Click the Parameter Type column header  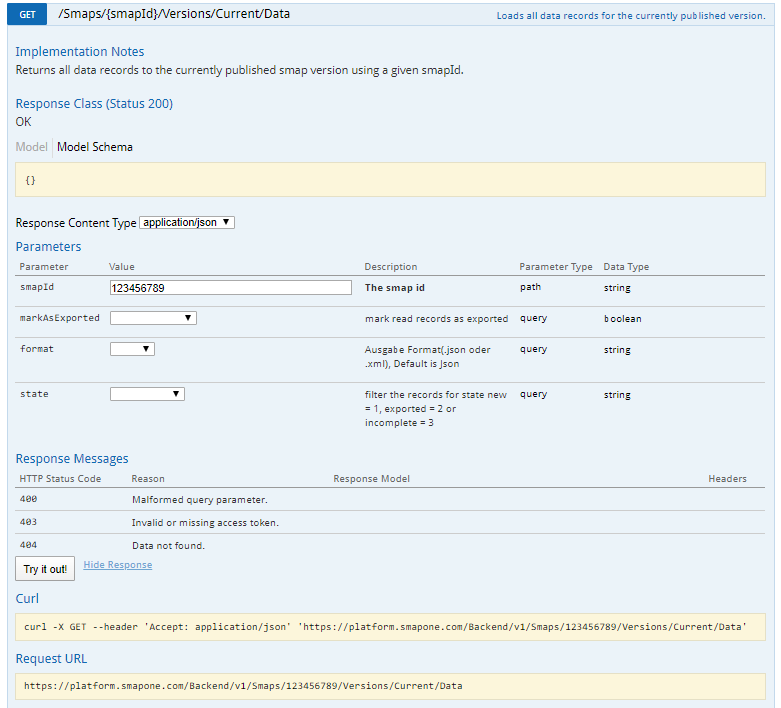(556, 267)
